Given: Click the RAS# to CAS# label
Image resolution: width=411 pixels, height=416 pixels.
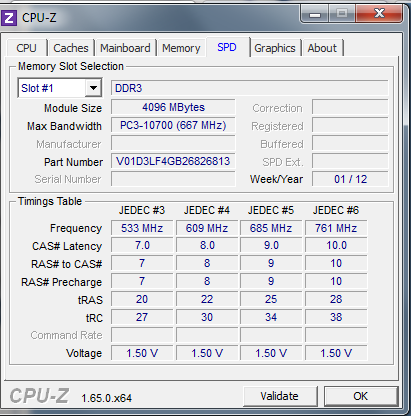Looking at the screenshot, I should (67, 264).
